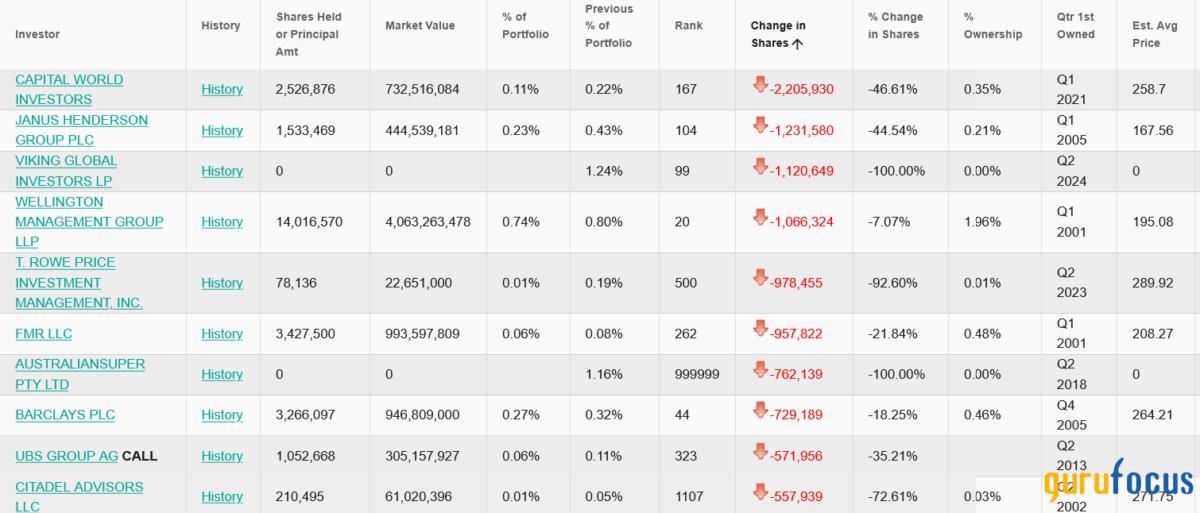The height and width of the screenshot is (513, 1200).
Task: Click red down arrow in Barclays PLC row
Action: (760, 413)
